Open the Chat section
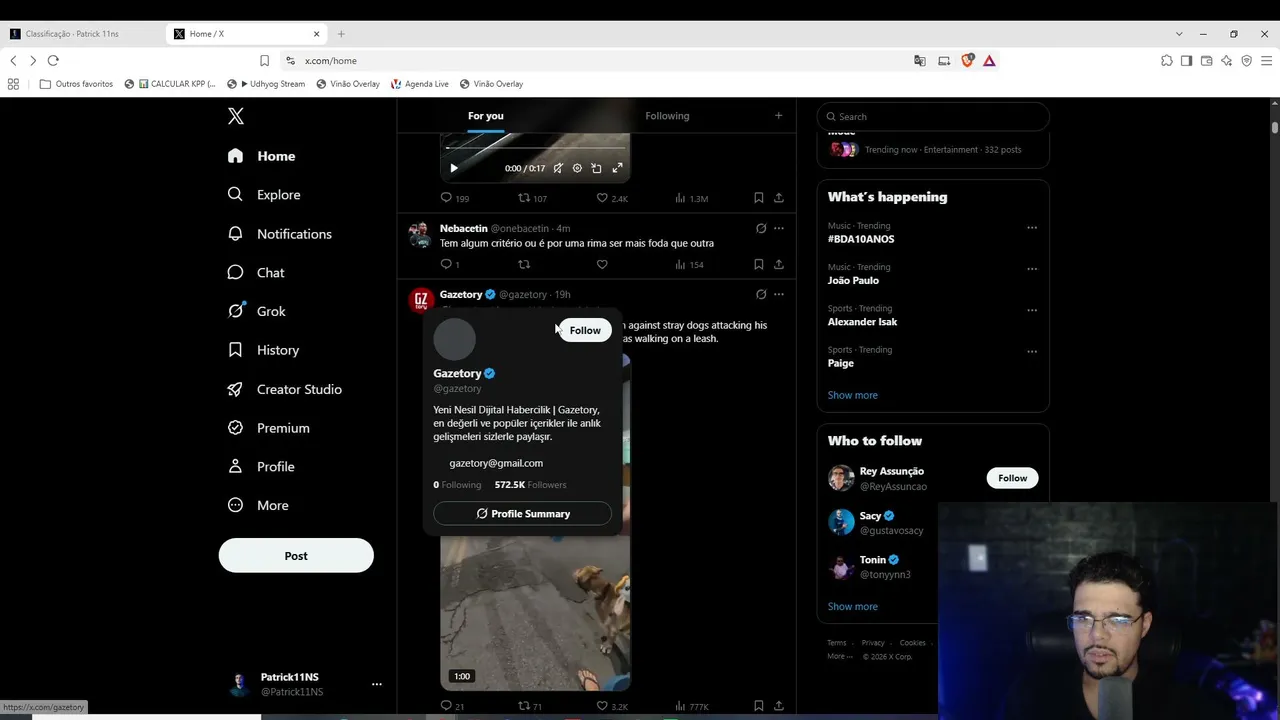 256,273
